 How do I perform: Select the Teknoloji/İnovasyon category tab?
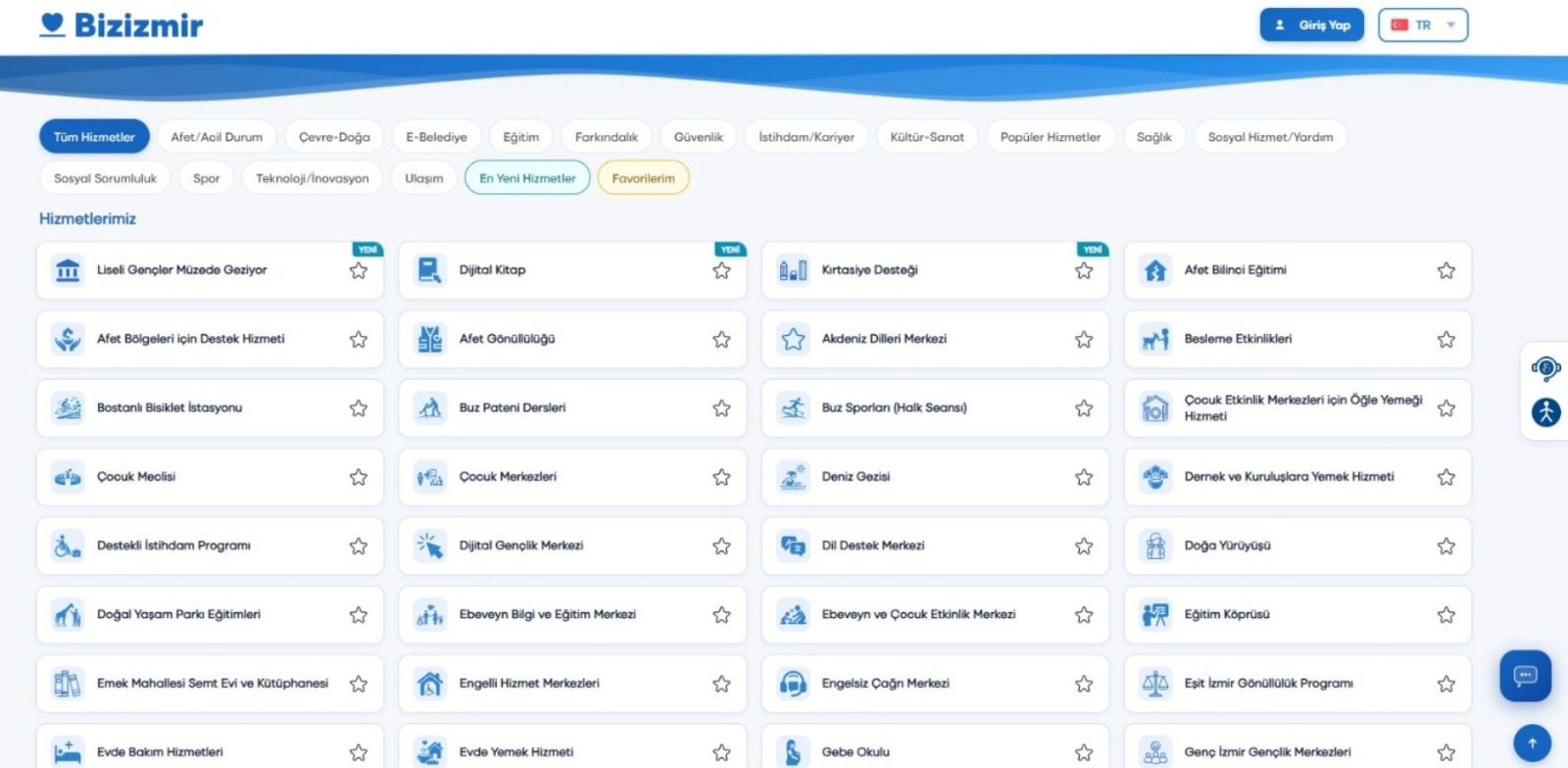point(313,178)
